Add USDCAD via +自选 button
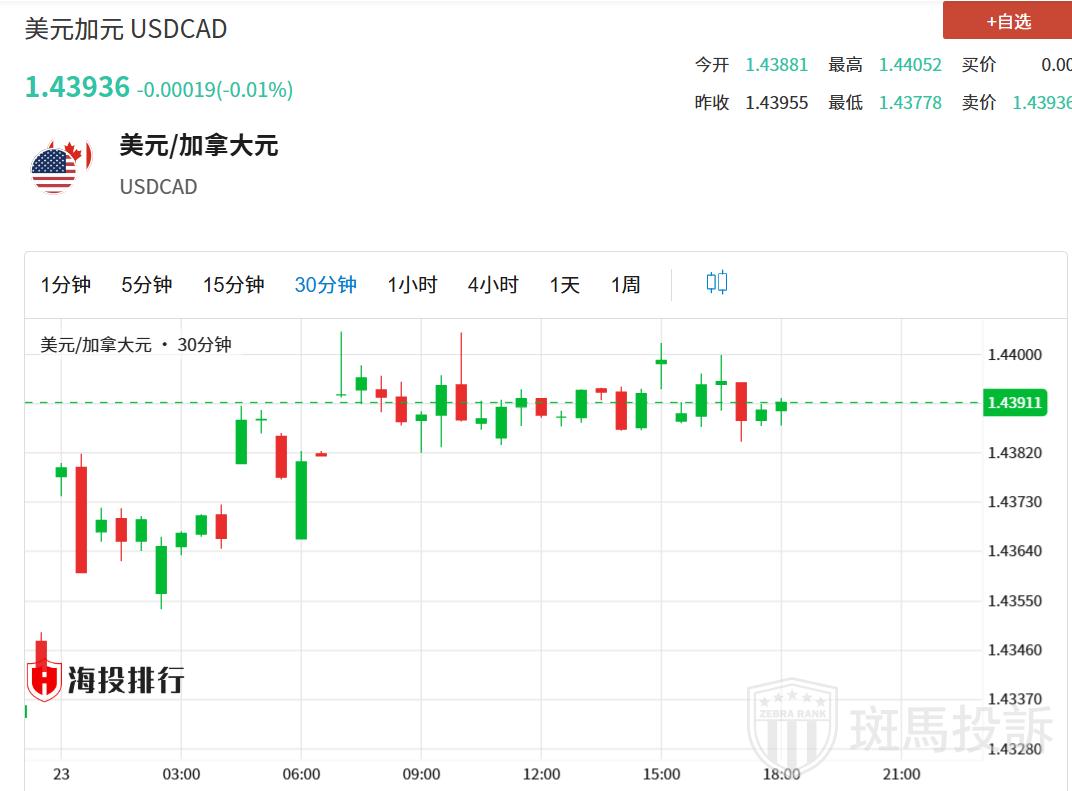Image resolution: width=1072 pixels, height=791 pixels. point(1007,21)
